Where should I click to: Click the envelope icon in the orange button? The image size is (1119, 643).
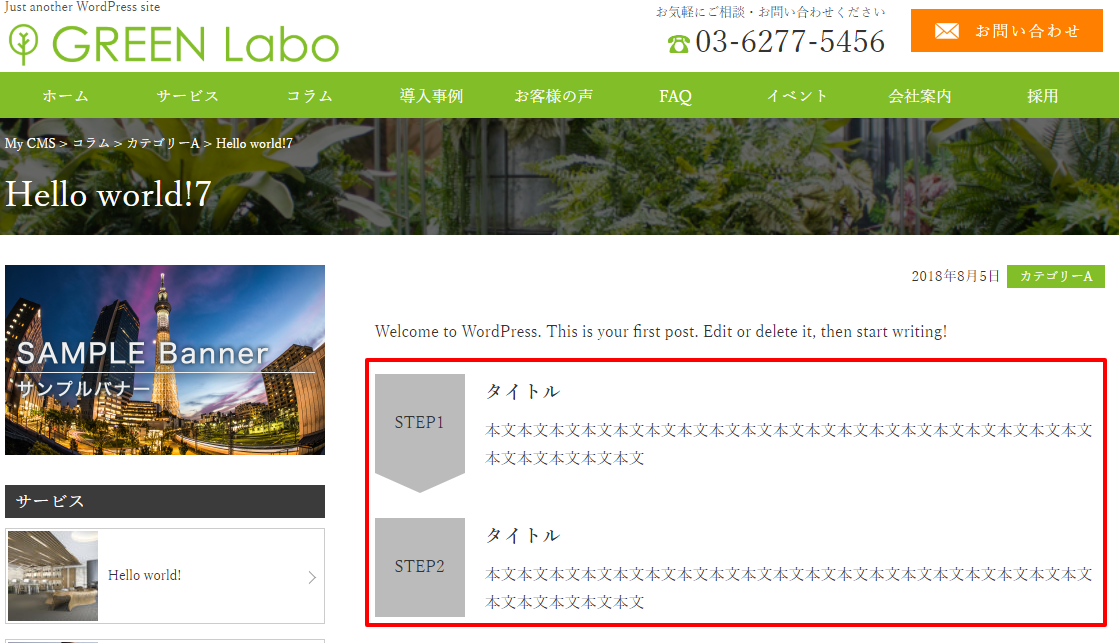tap(946, 31)
